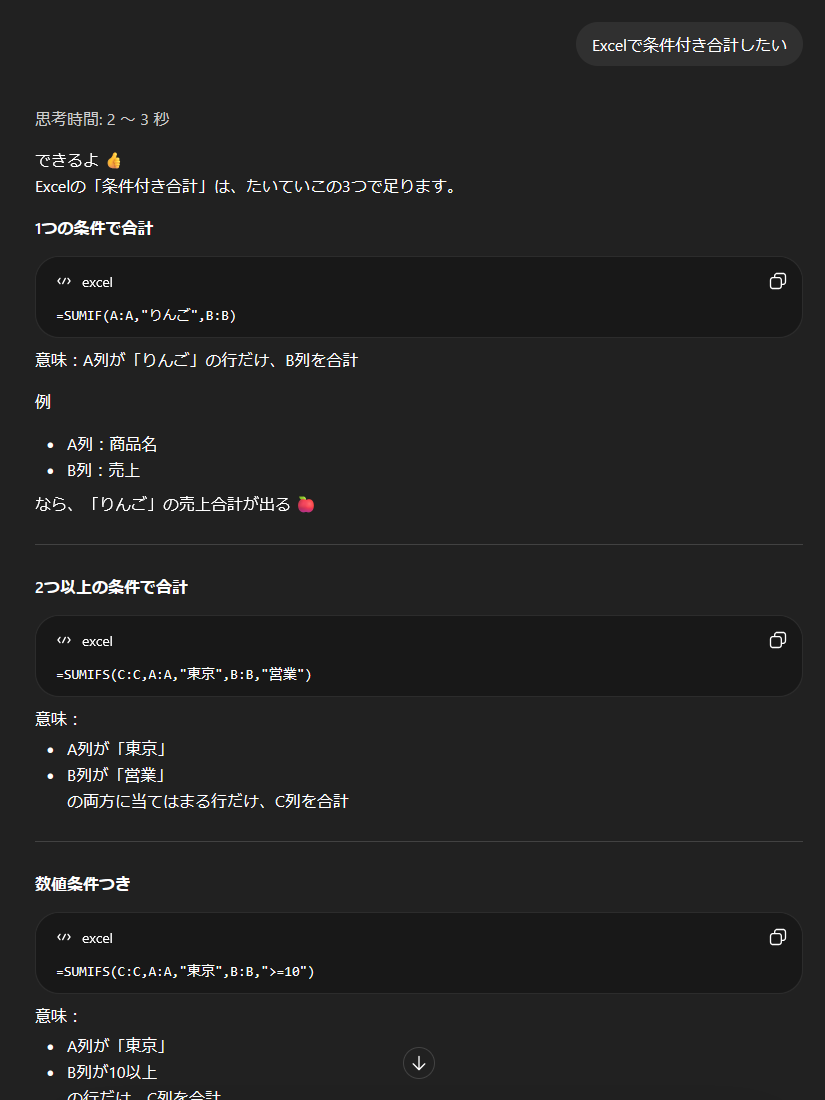Click the bullet item "A列：商品名"
825x1100 pixels.
[x=112, y=444]
